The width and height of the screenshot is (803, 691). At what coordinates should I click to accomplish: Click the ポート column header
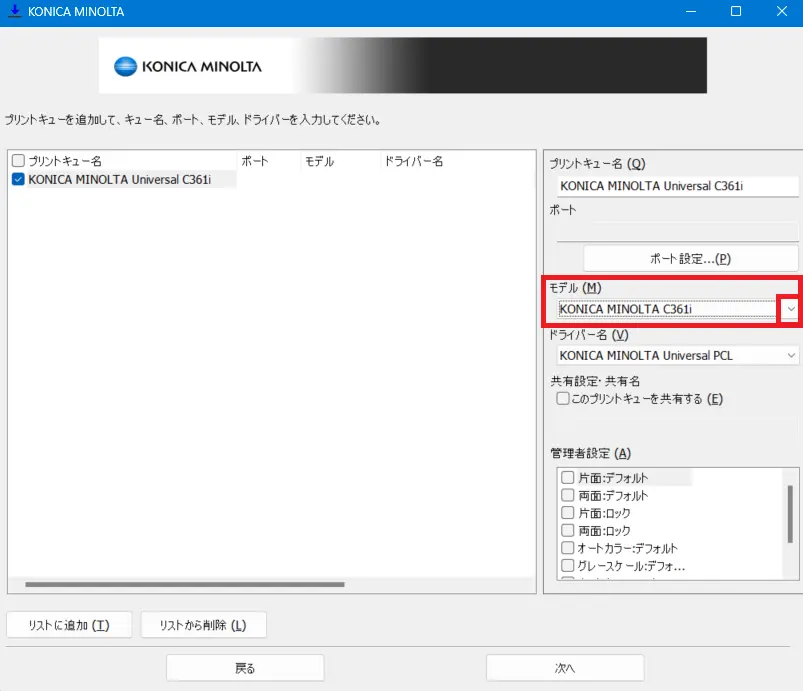pos(254,161)
